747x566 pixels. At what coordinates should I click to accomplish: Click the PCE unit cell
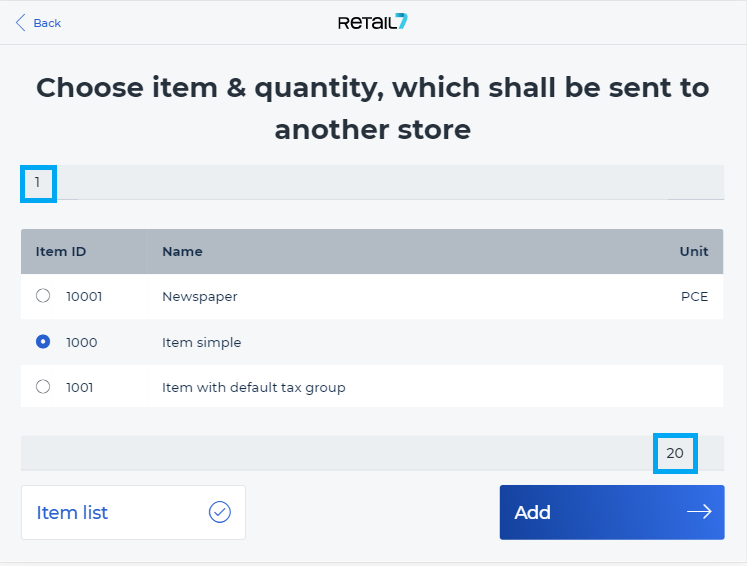694,296
